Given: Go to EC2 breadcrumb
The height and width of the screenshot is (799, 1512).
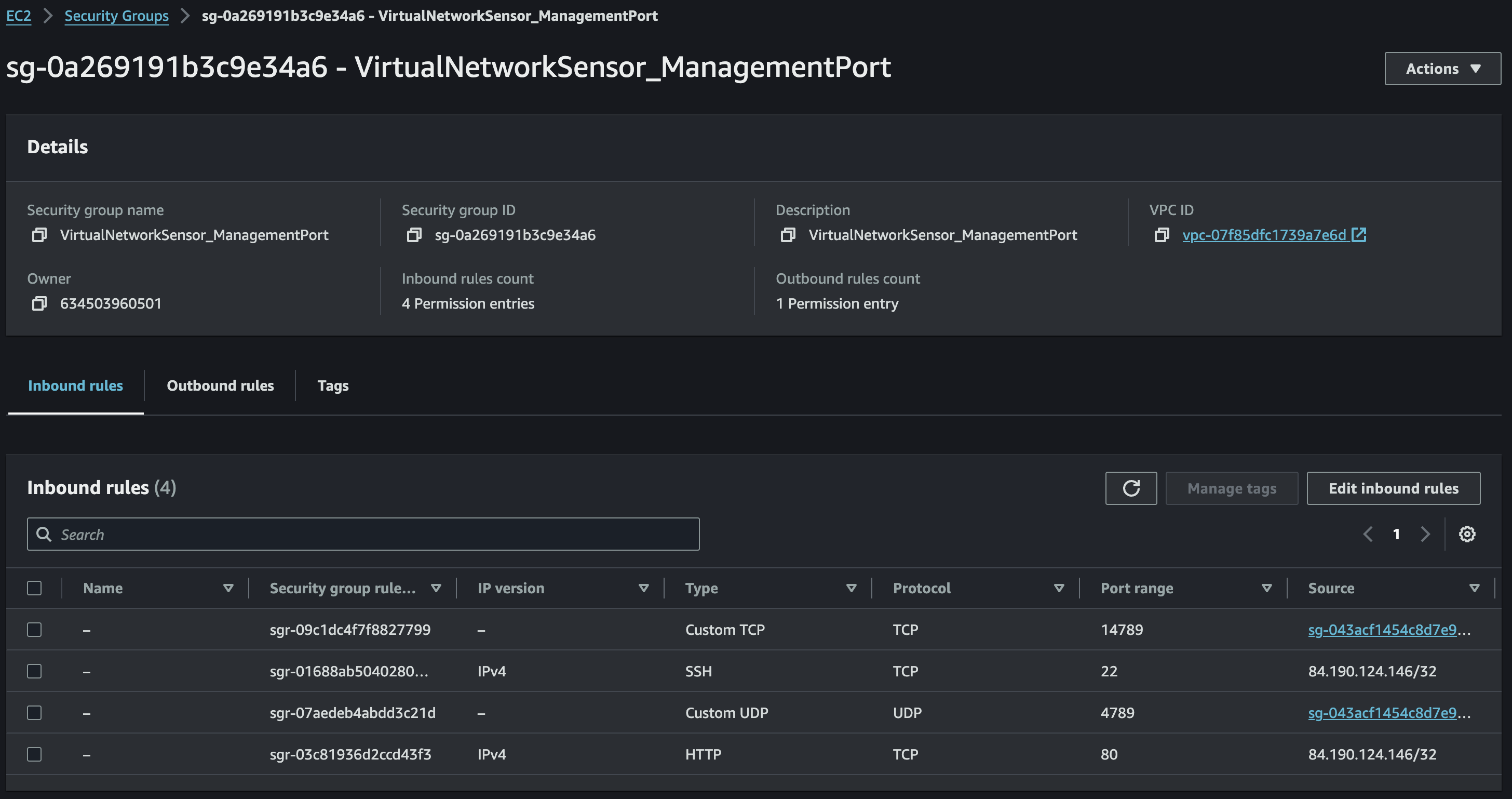Looking at the screenshot, I should 18,16.
